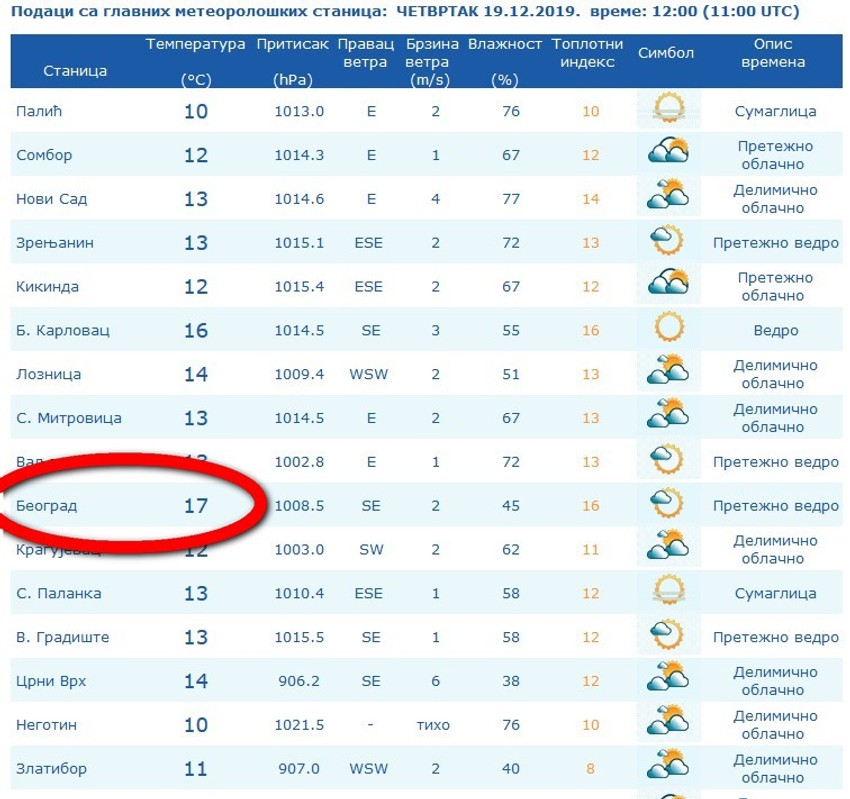Click the cloud icon for Црни Врх

coord(667,680)
